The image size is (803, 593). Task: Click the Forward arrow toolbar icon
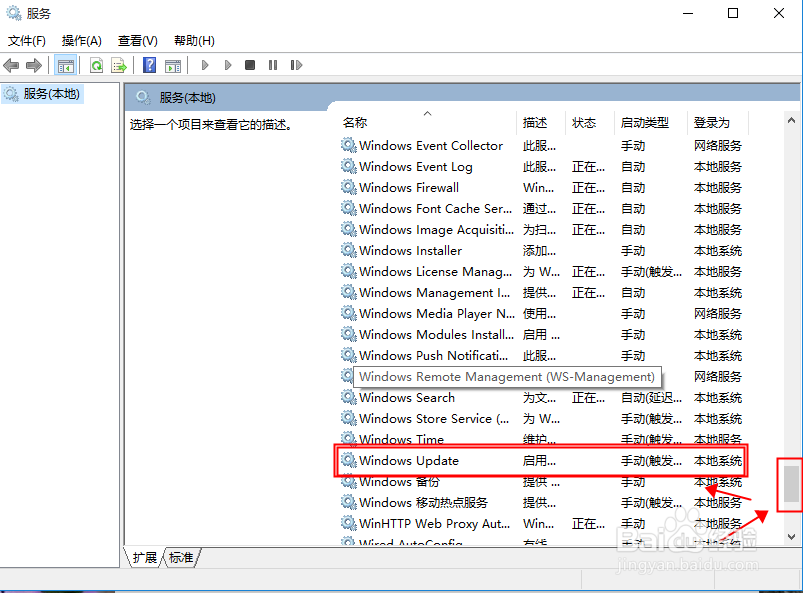34,65
